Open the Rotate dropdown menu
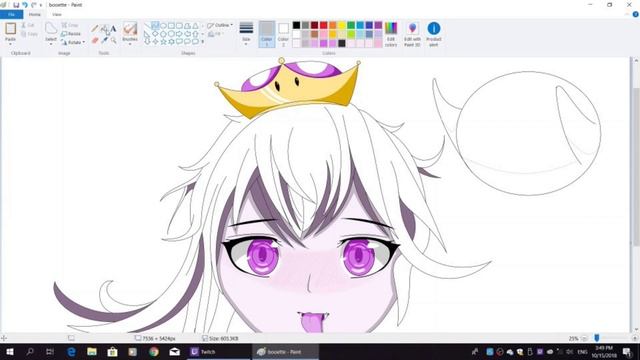Screen dimensions: 640x360 pos(73,42)
